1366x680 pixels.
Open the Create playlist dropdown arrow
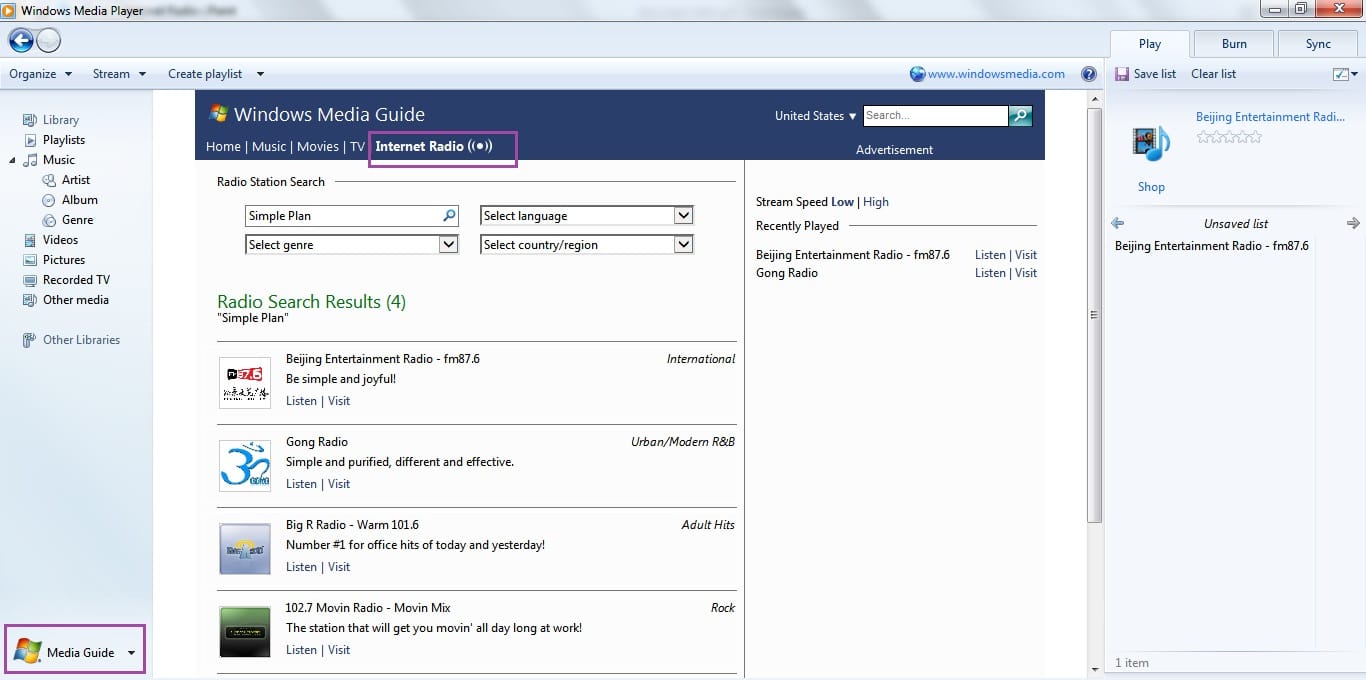(x=260, y=74)
